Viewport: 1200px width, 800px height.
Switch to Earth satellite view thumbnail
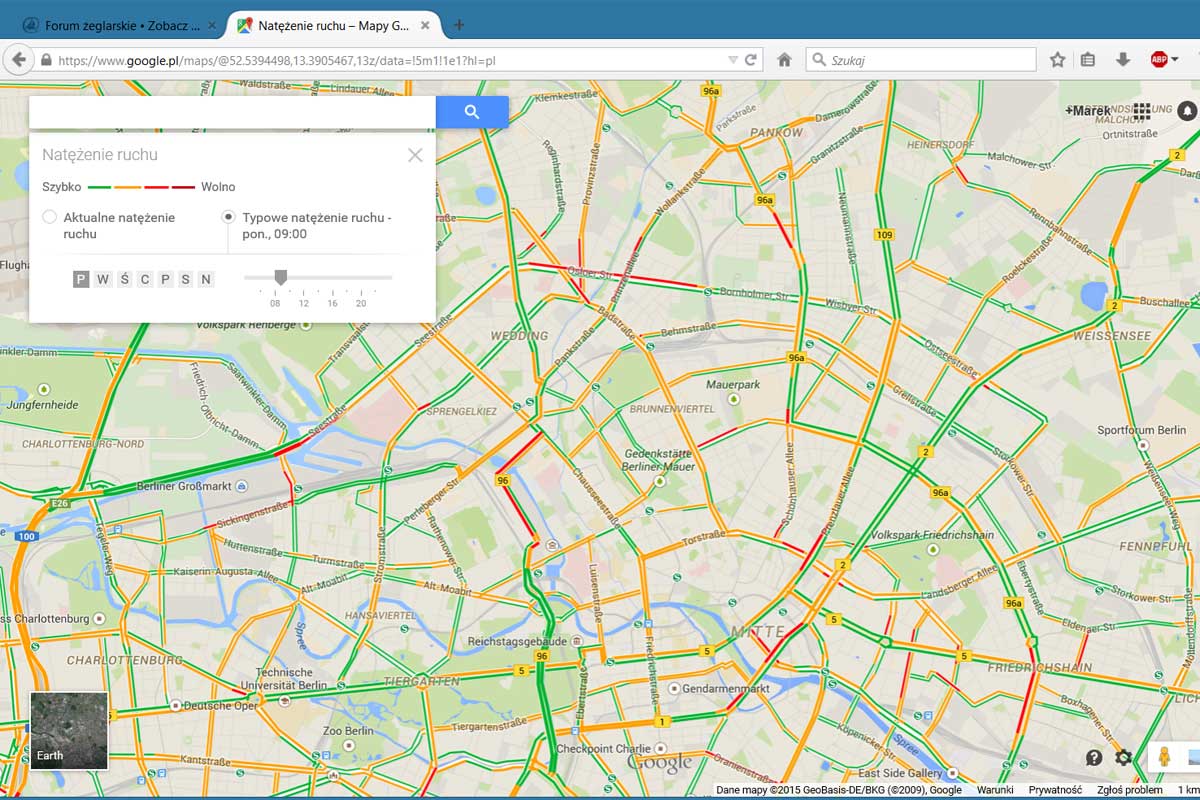point(69,731)
